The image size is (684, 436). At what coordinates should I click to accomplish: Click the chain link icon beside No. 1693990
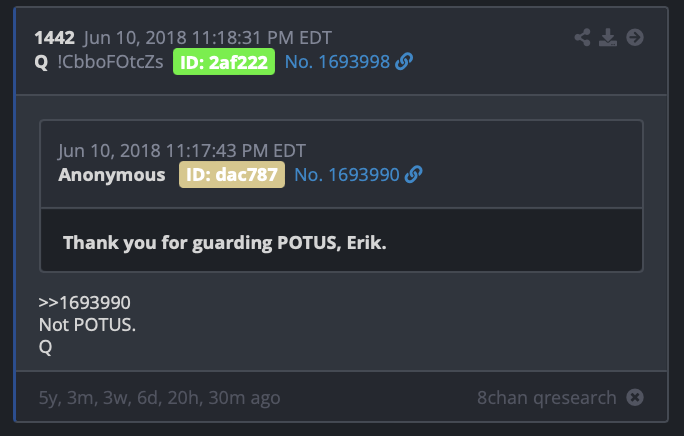(x=414, y=175)
